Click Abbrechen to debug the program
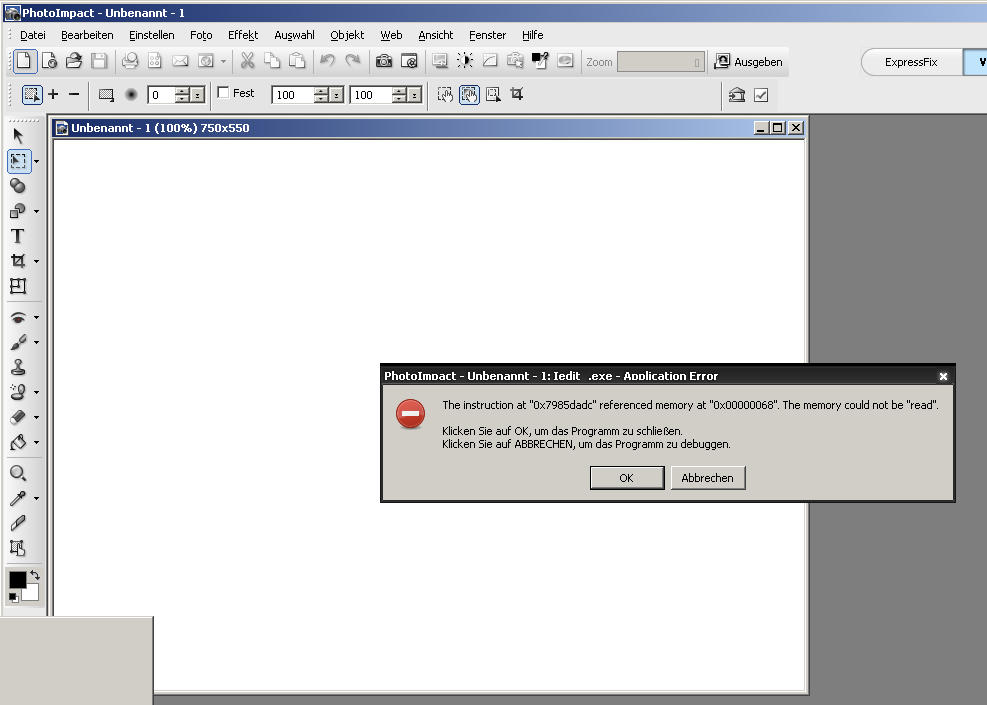The width and height of the screenshot is (987, 705). pos(707,478)
